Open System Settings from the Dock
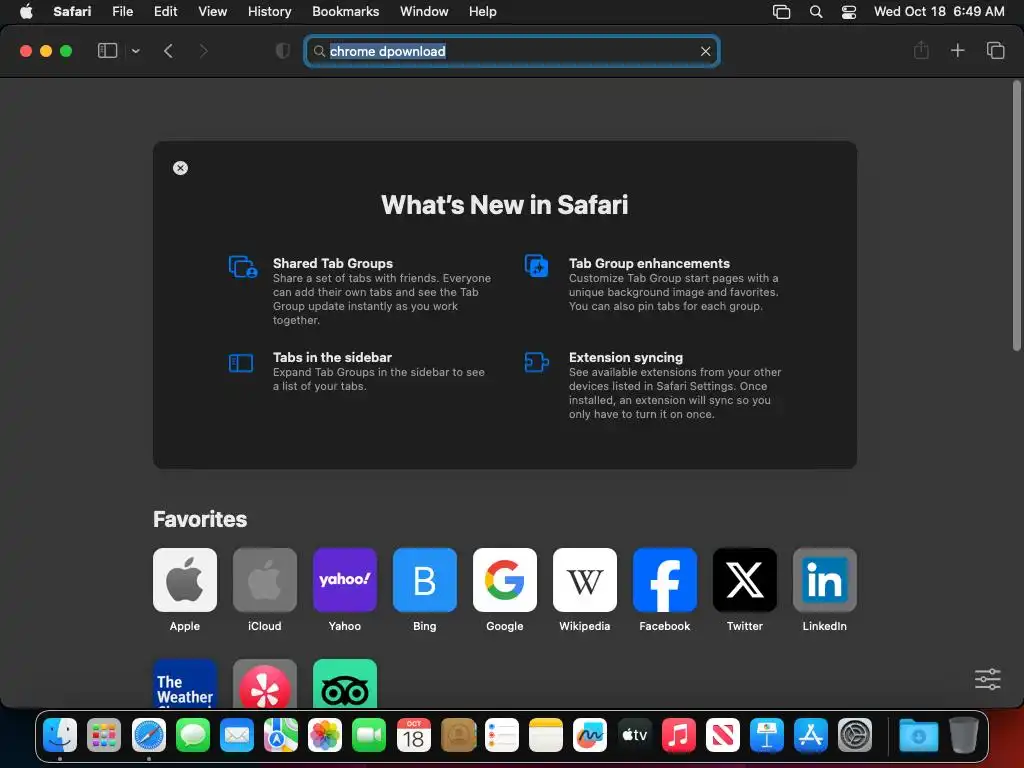This screenshot has height=768, width=1024. pyautogui.click(x=855, y=735)
